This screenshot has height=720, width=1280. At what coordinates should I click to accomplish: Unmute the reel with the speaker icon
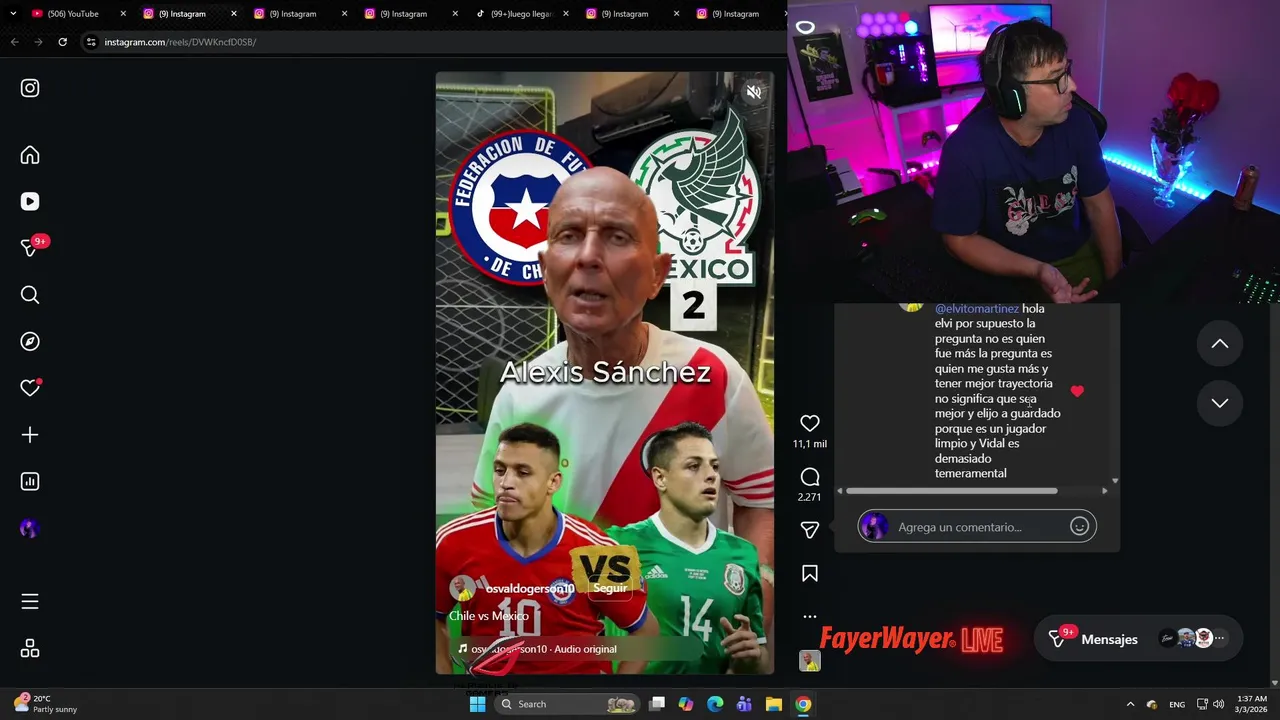pyautogui.click(x=754, y=92)
